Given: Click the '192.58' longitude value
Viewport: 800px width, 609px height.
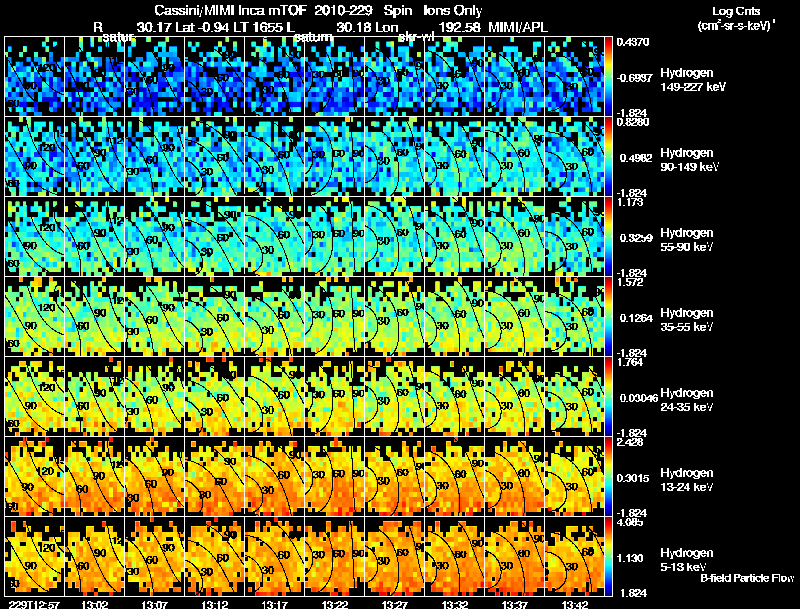Looking at the screenshot, I should point(459,28).
